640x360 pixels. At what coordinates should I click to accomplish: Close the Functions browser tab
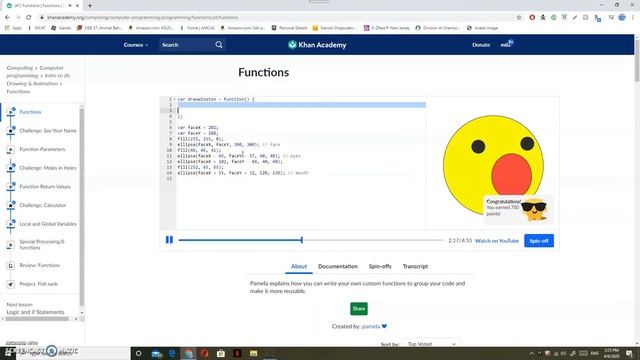77,6
